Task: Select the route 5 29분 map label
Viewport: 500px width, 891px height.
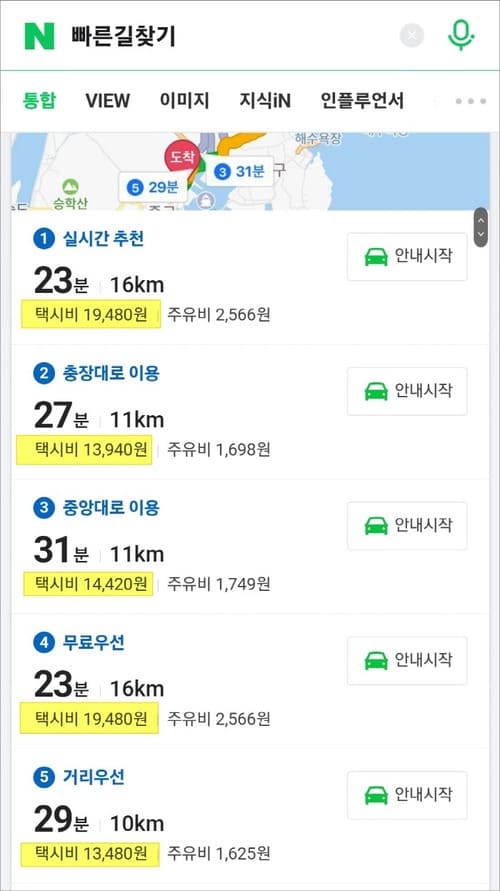Action: point(153,187)
